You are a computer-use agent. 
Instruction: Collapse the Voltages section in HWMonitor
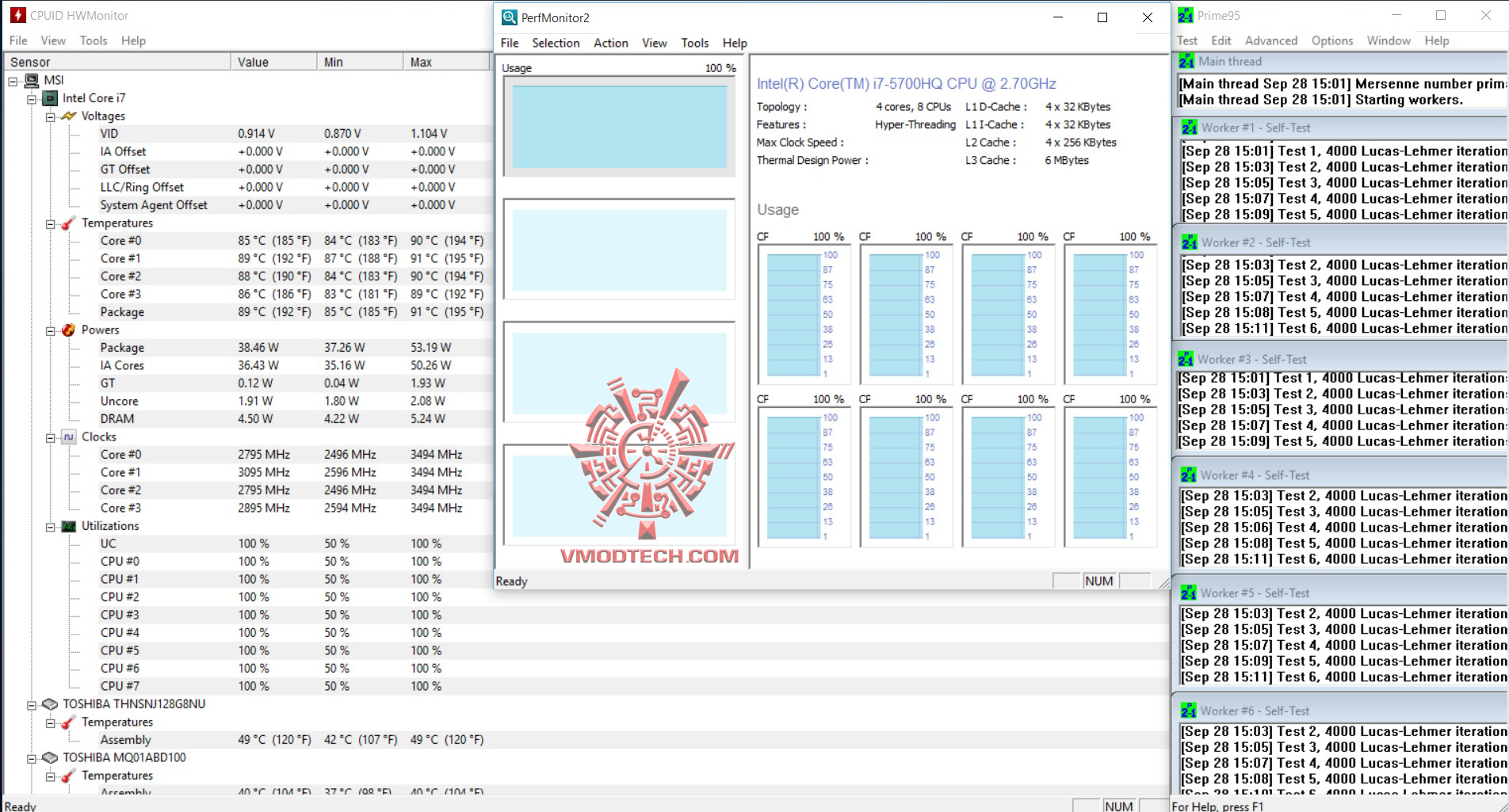[x=50, y=116]
